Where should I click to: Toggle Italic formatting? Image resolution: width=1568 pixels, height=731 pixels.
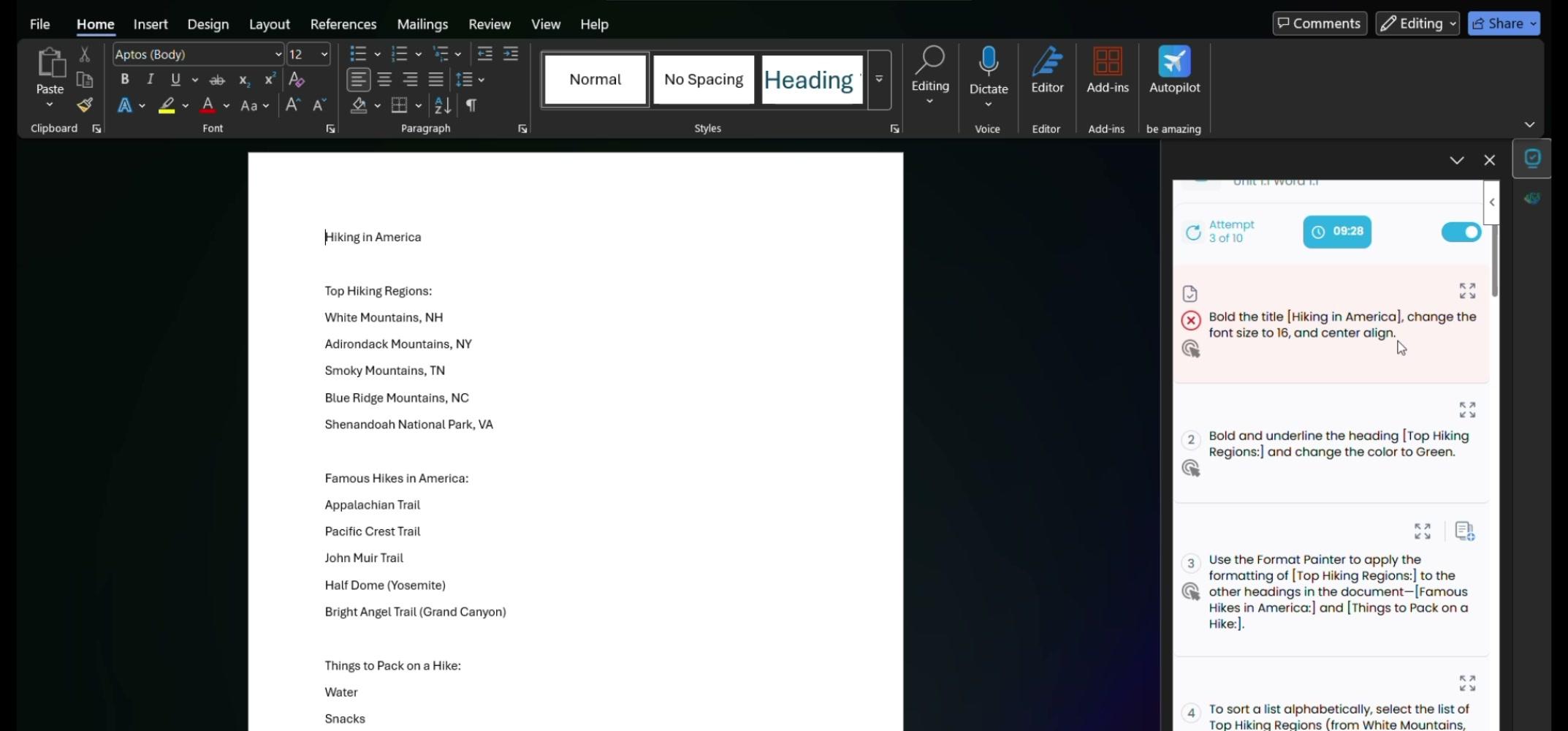150,79
